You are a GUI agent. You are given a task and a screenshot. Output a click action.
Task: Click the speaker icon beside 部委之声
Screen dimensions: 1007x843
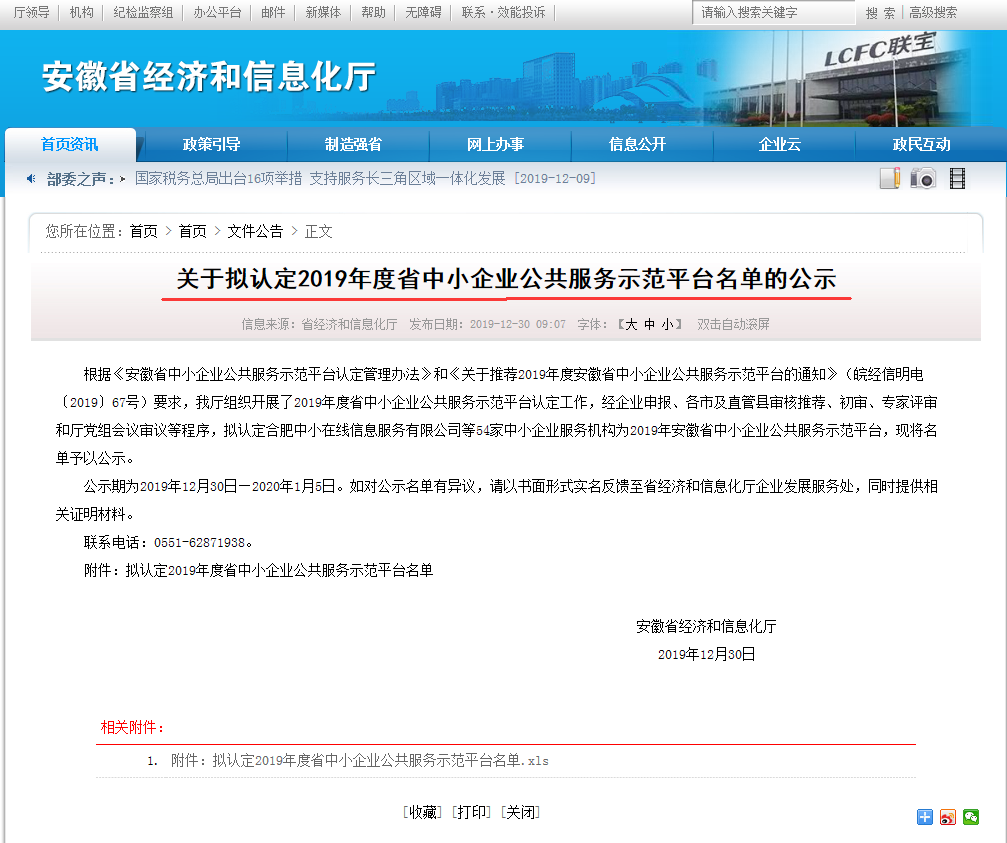[x=31, y=179]
